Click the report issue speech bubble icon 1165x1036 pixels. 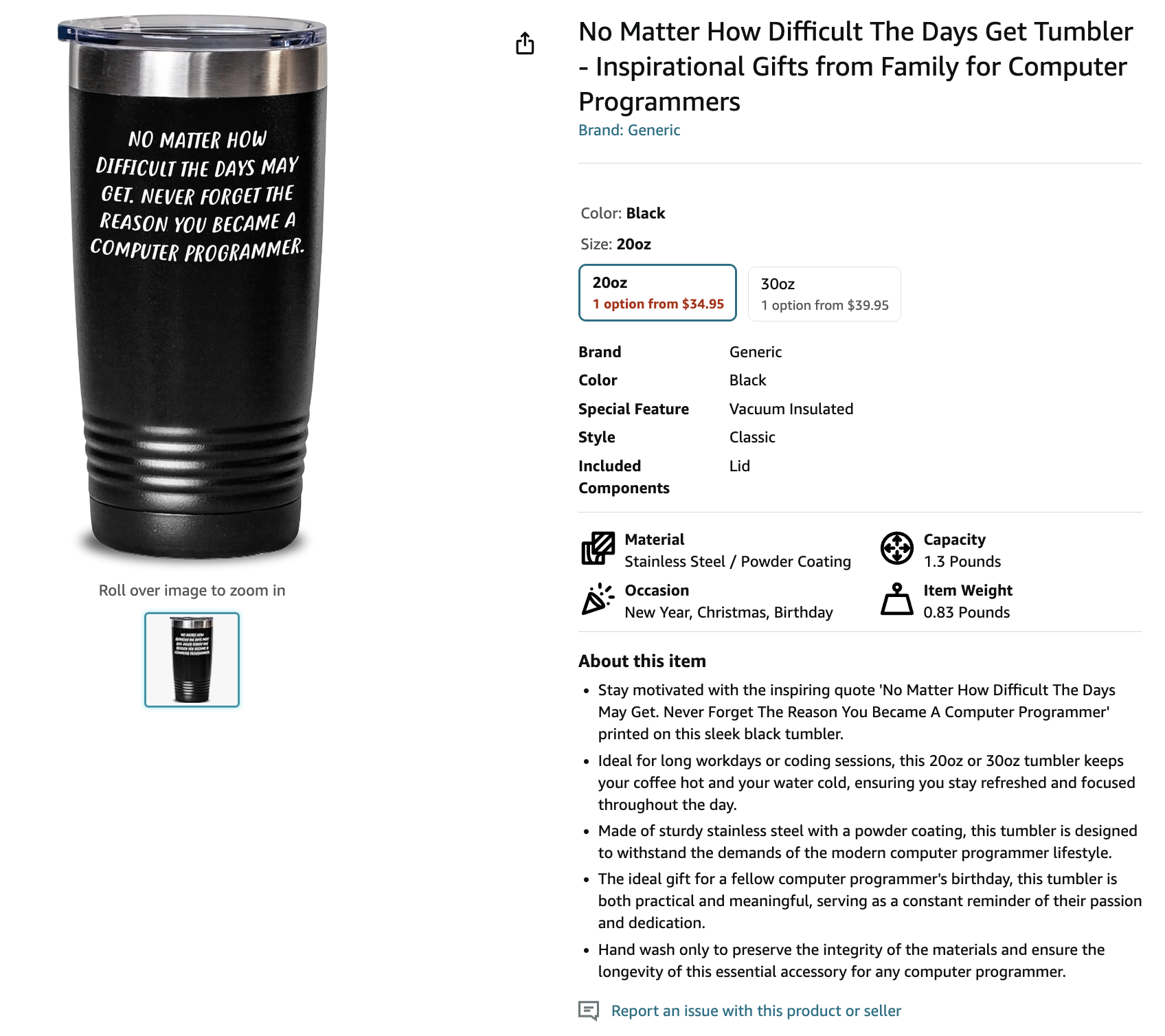tap(589, 1011)
